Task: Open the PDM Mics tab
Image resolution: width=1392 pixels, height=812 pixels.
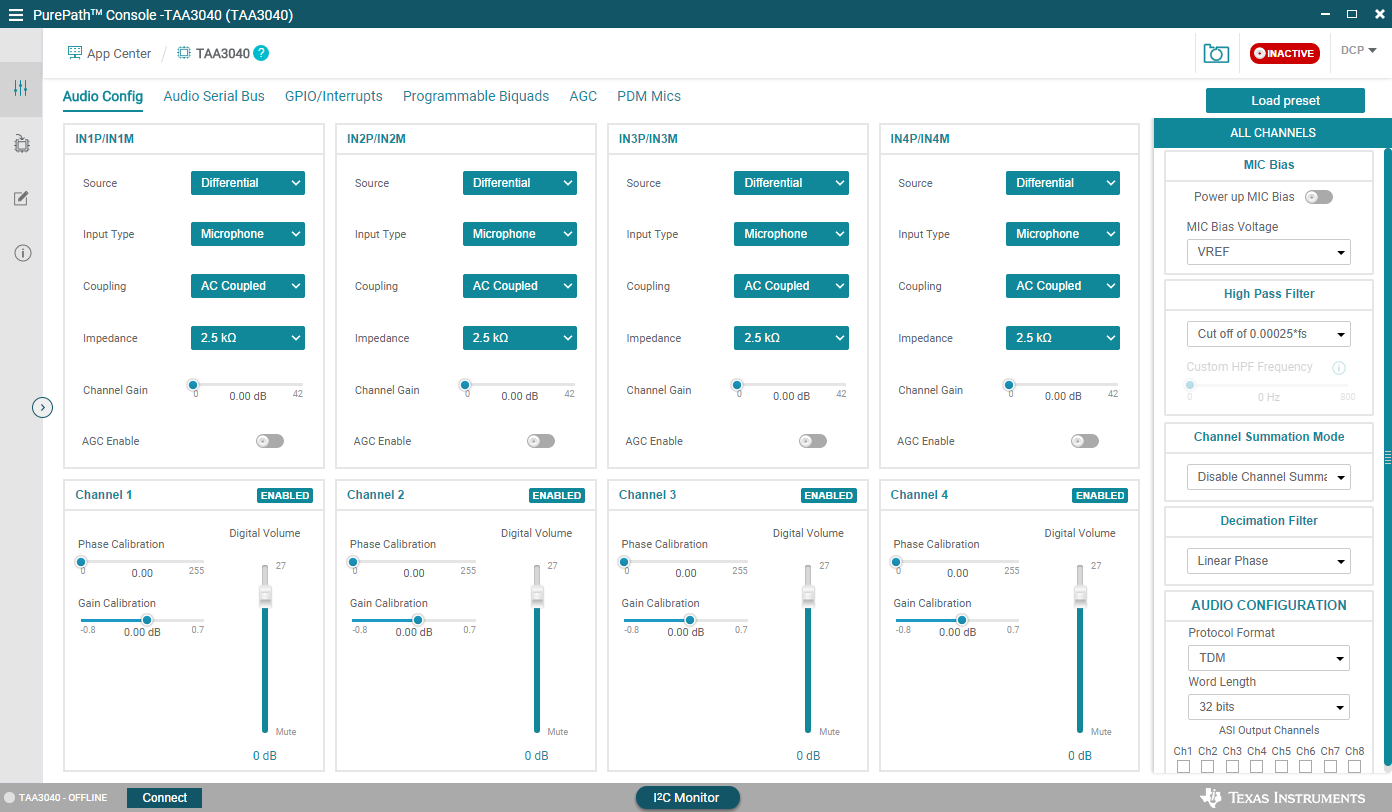Action: (x=648, y=96)
